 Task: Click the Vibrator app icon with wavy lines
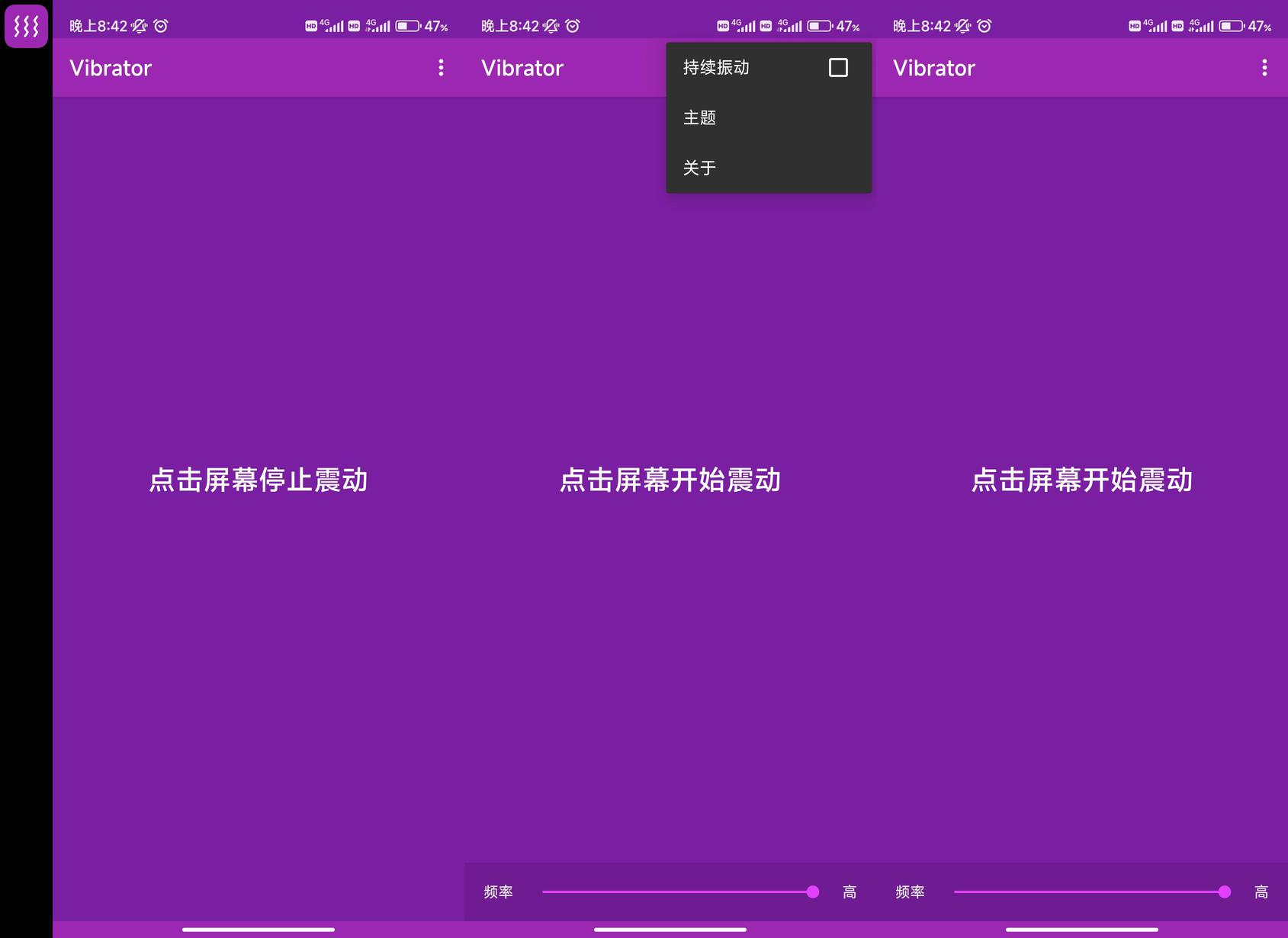click(x=27, y=26)
